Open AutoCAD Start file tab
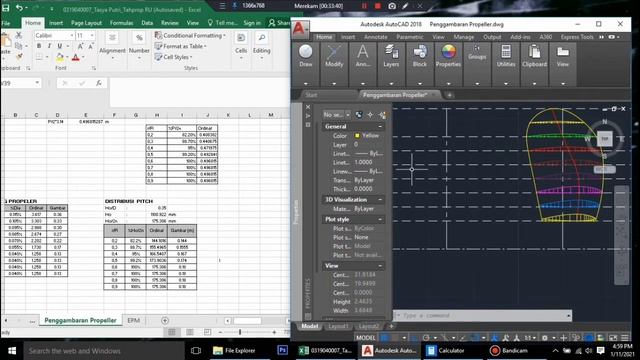The image size is (640, 360). [311, 95]
